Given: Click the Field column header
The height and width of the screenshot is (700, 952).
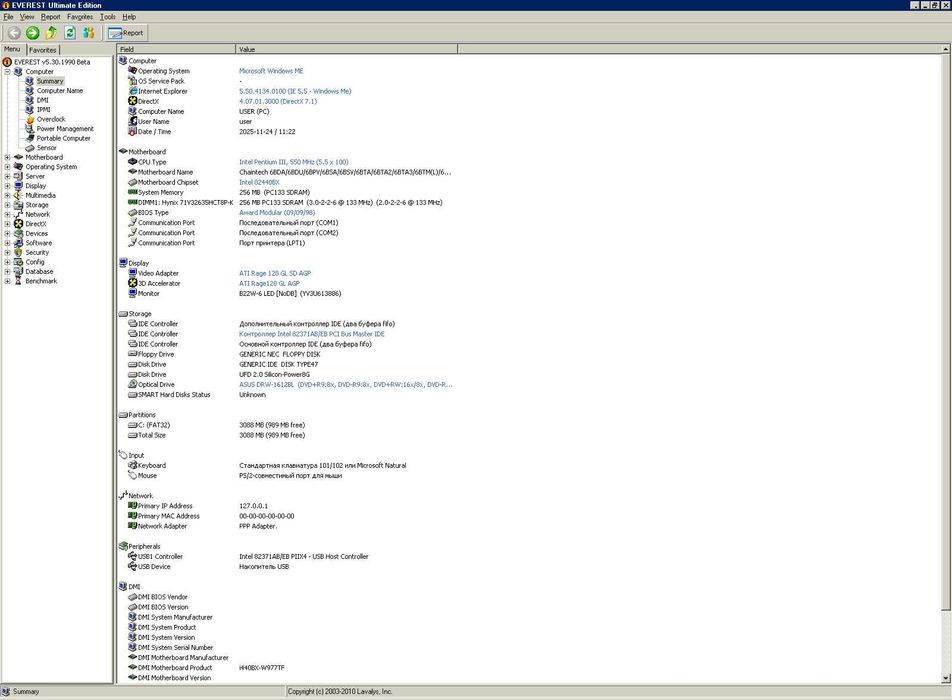Looking at the screenshot, I should [176, 49].
